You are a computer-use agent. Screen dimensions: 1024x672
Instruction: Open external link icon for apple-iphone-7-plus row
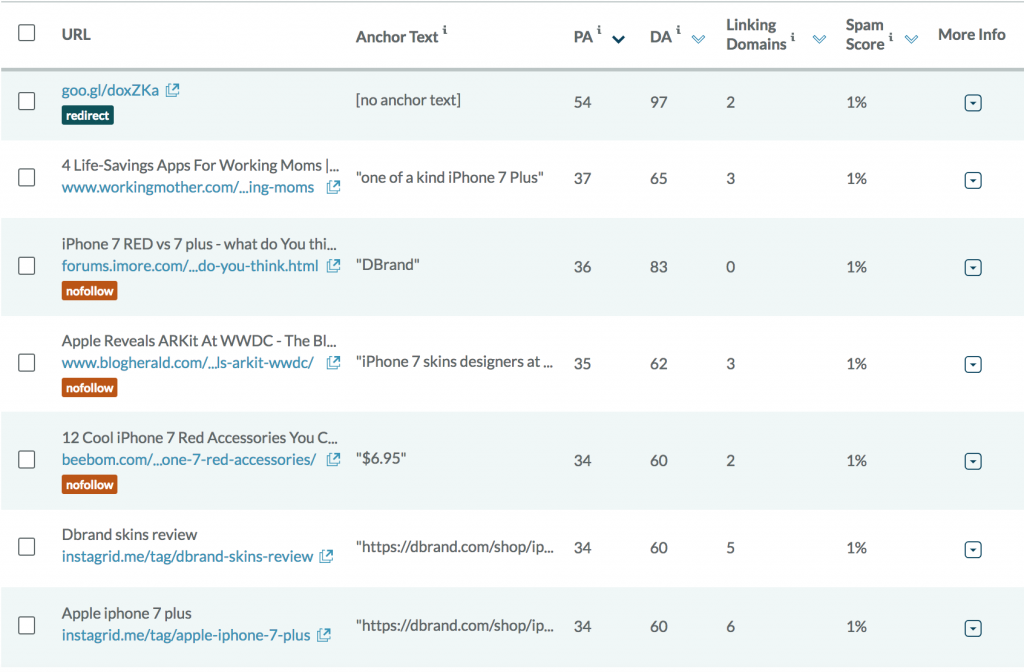pyautogui.click(x=324, y=635)
